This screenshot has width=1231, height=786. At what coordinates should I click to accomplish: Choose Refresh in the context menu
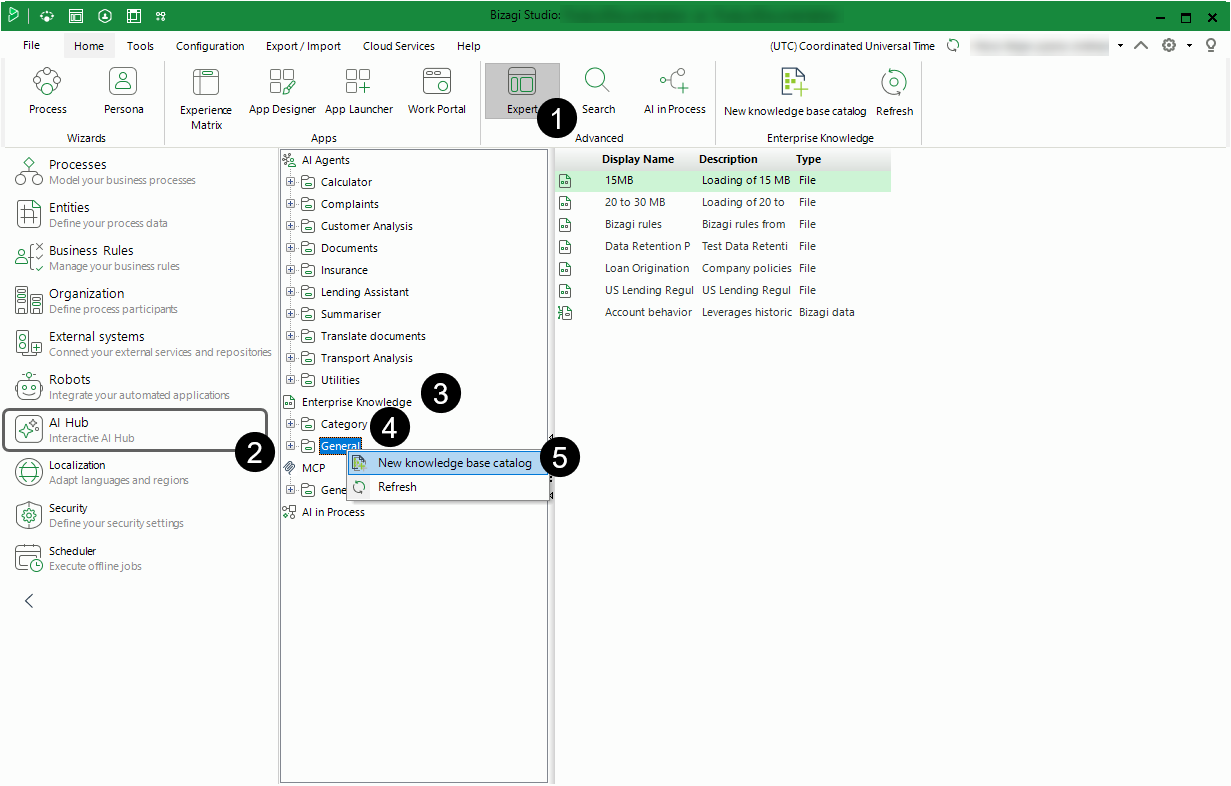tap(448, 487)
